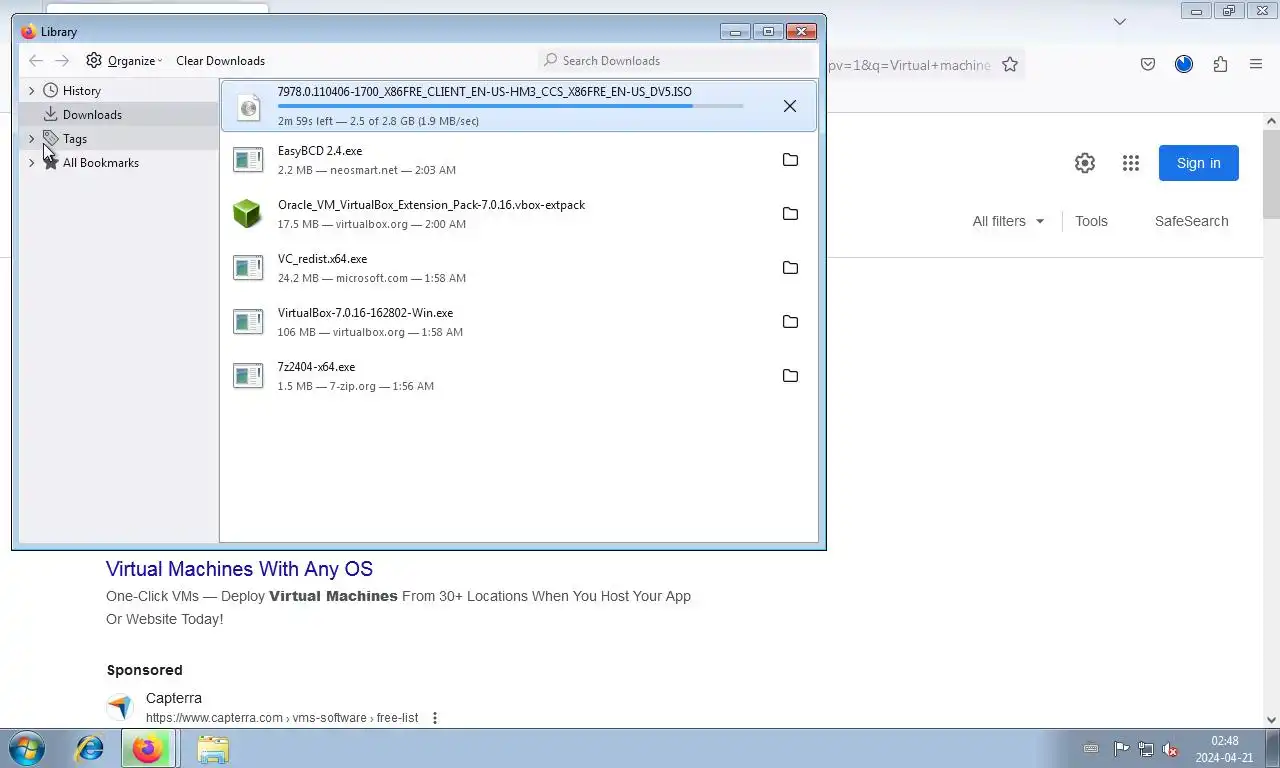Cancel the ISO download in progress
Screen dimensions: 1280x768
tap(790, 106)
